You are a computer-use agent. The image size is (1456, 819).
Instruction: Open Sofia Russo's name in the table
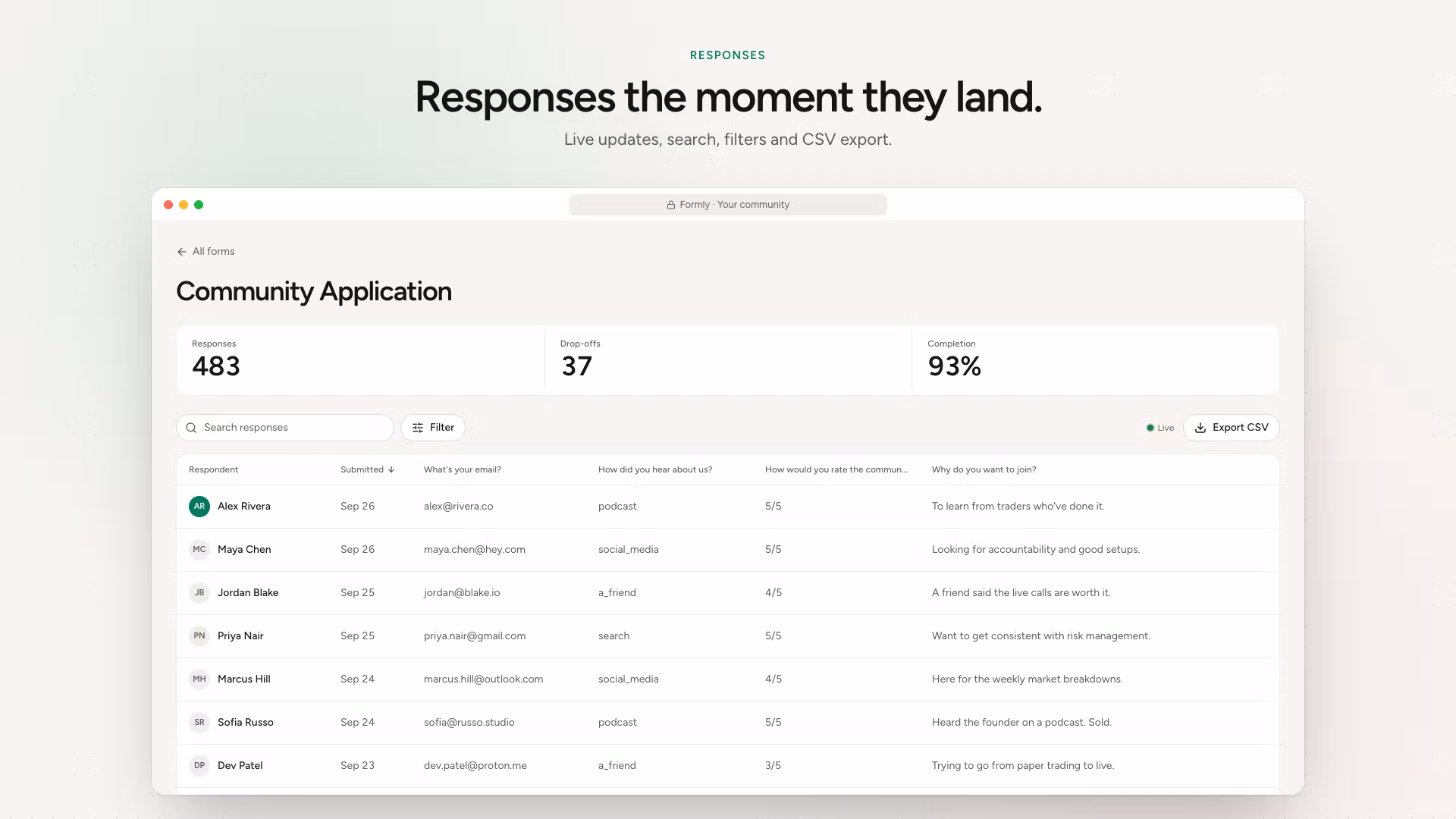click(x=245, y=723)
